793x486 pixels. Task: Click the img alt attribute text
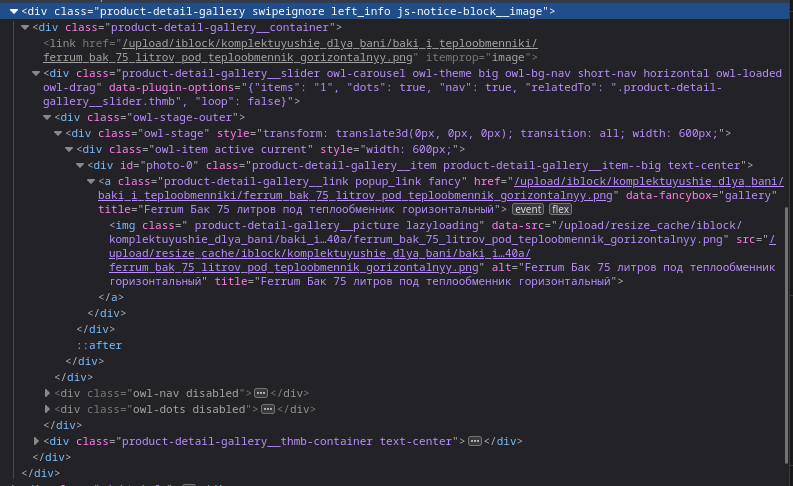(442, 274)
